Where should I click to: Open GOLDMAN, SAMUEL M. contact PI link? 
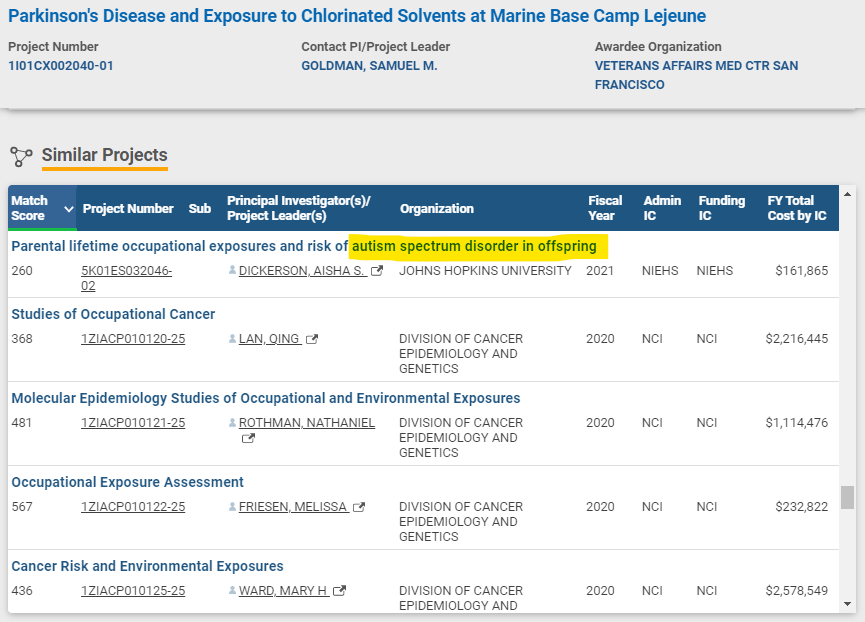pyautogui.click(x=369, y=66)
